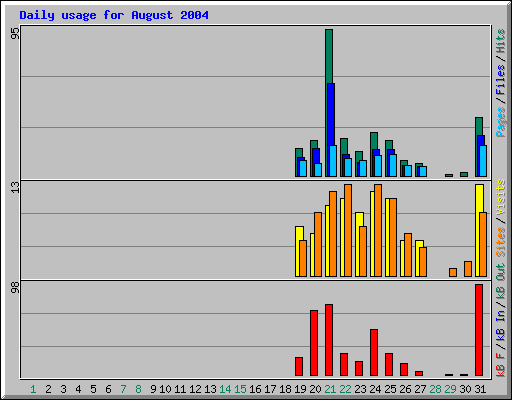Select day '2' on the x-axis
This screenshot has width=512, height=400.
[48, 389]
